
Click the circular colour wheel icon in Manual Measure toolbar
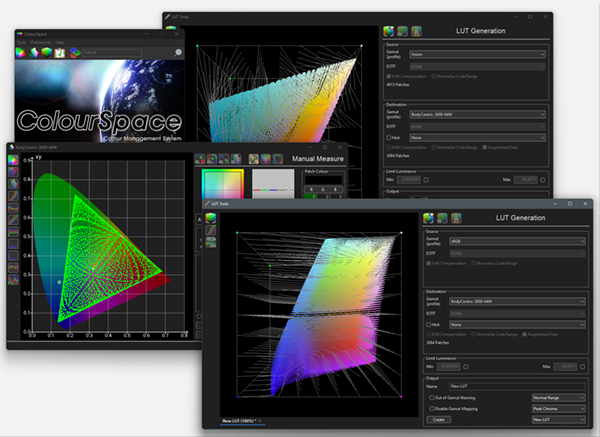[x=212, y=159]
